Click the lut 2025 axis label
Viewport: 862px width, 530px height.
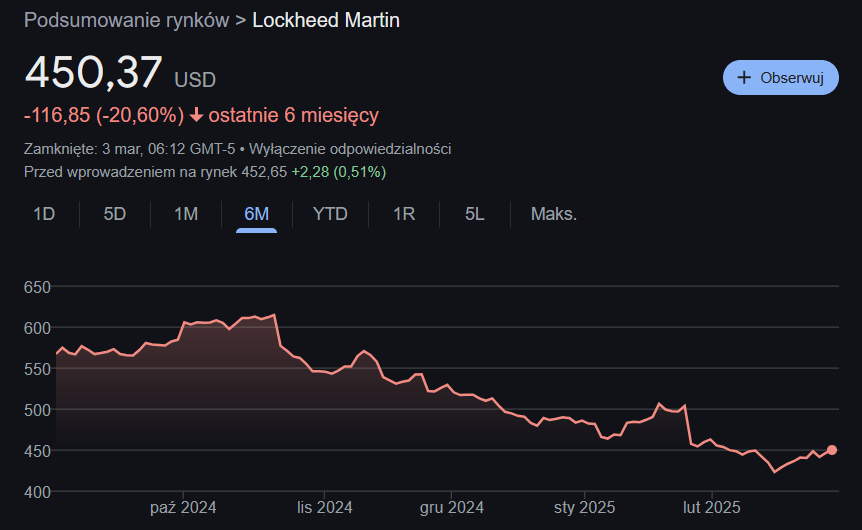(712, 507)
